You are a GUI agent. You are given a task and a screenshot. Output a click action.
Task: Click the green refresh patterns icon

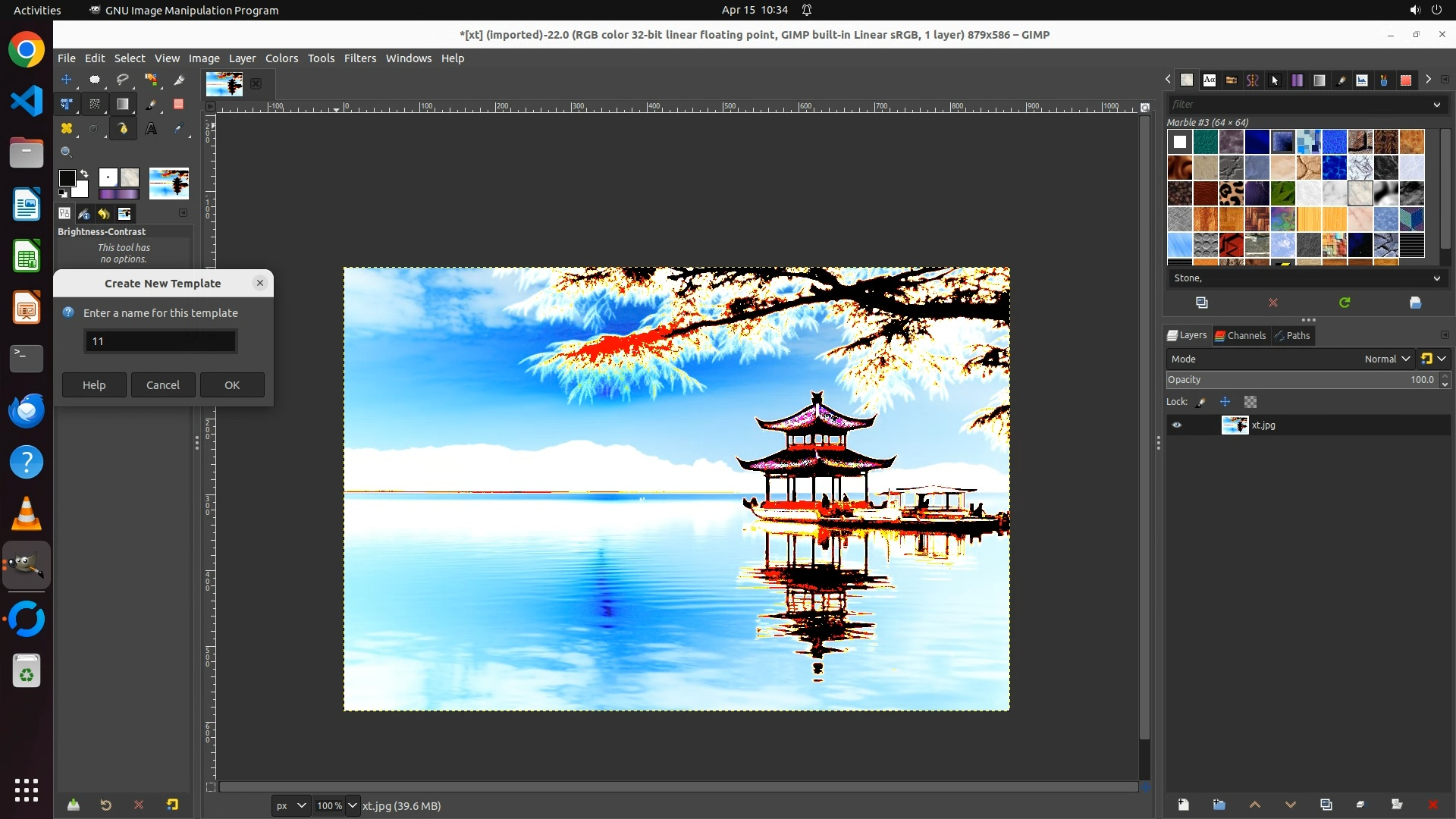(1345, 303)
